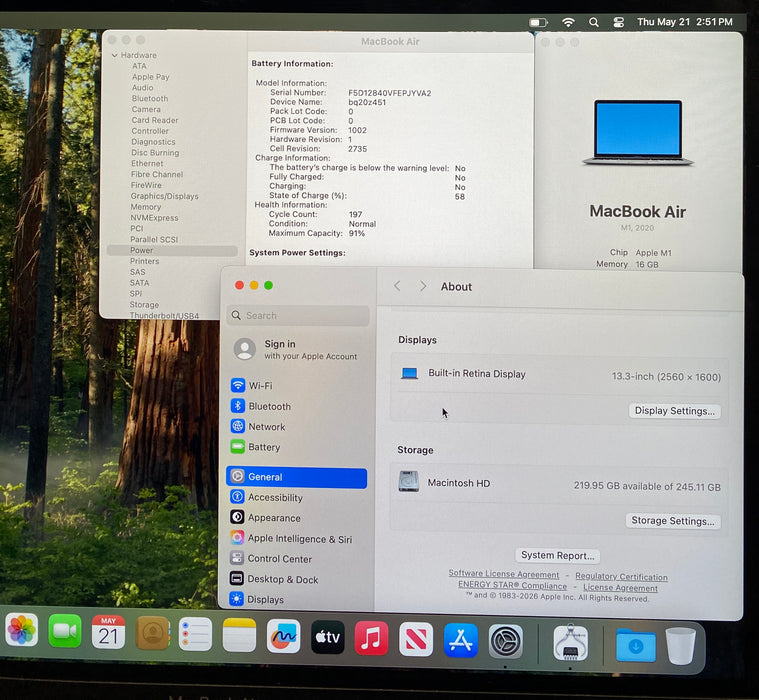Image resolution: width=759 pixels, height=700 pixels.
Task: Select NVMExpress in System Information sidebar
Action: 154,218
